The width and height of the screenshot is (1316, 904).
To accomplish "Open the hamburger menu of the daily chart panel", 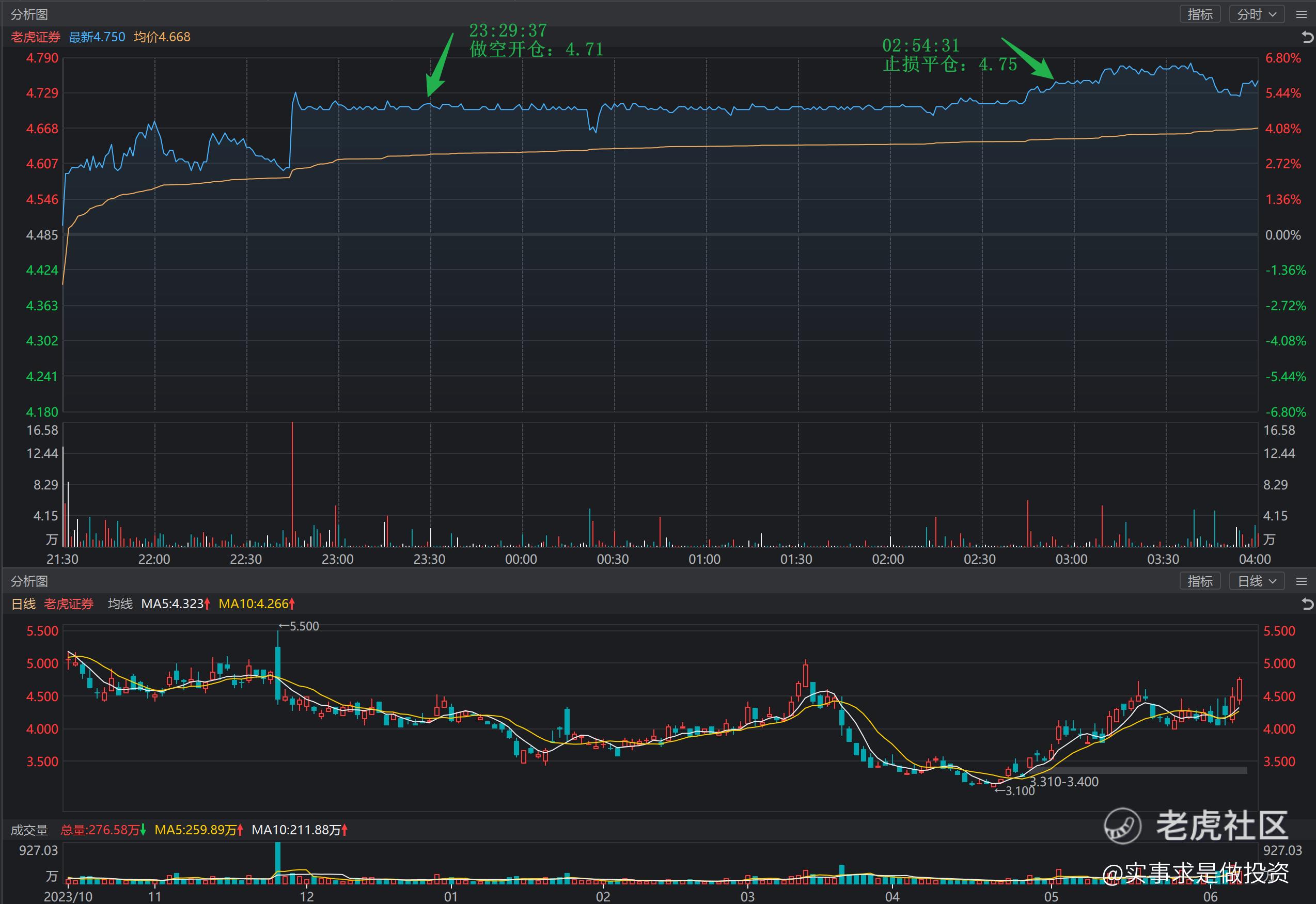I will pyautogui.click(x=1301, y=582).
